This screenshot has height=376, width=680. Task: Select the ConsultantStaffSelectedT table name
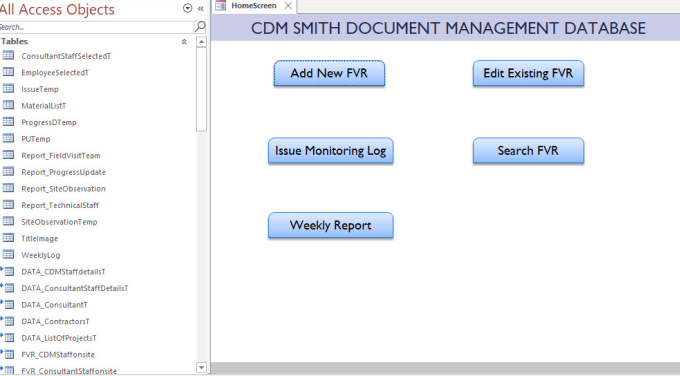pyautogui.click(x=66, y=56)
